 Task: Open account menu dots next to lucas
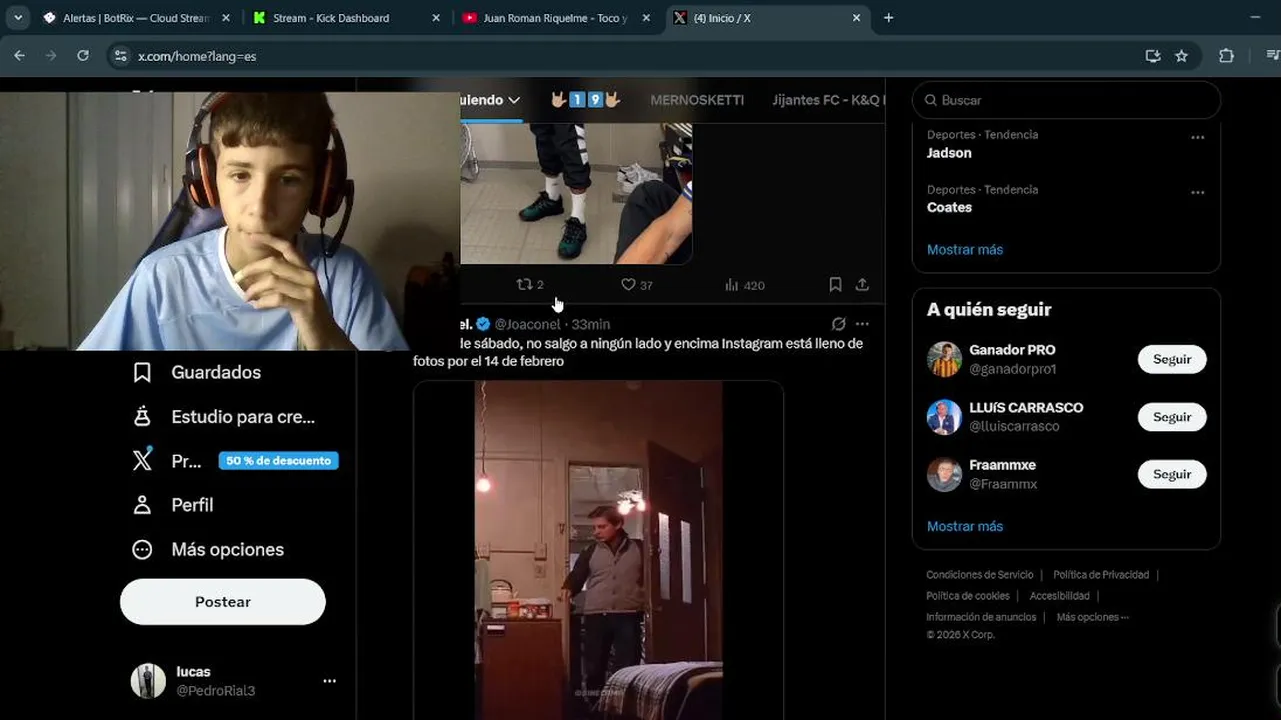(329, 681)
